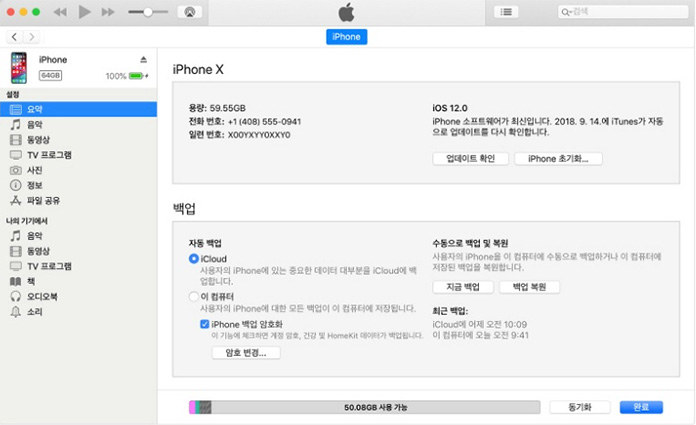Click the fast-forward playback button
Screen dimensions: 696x425
108,12
